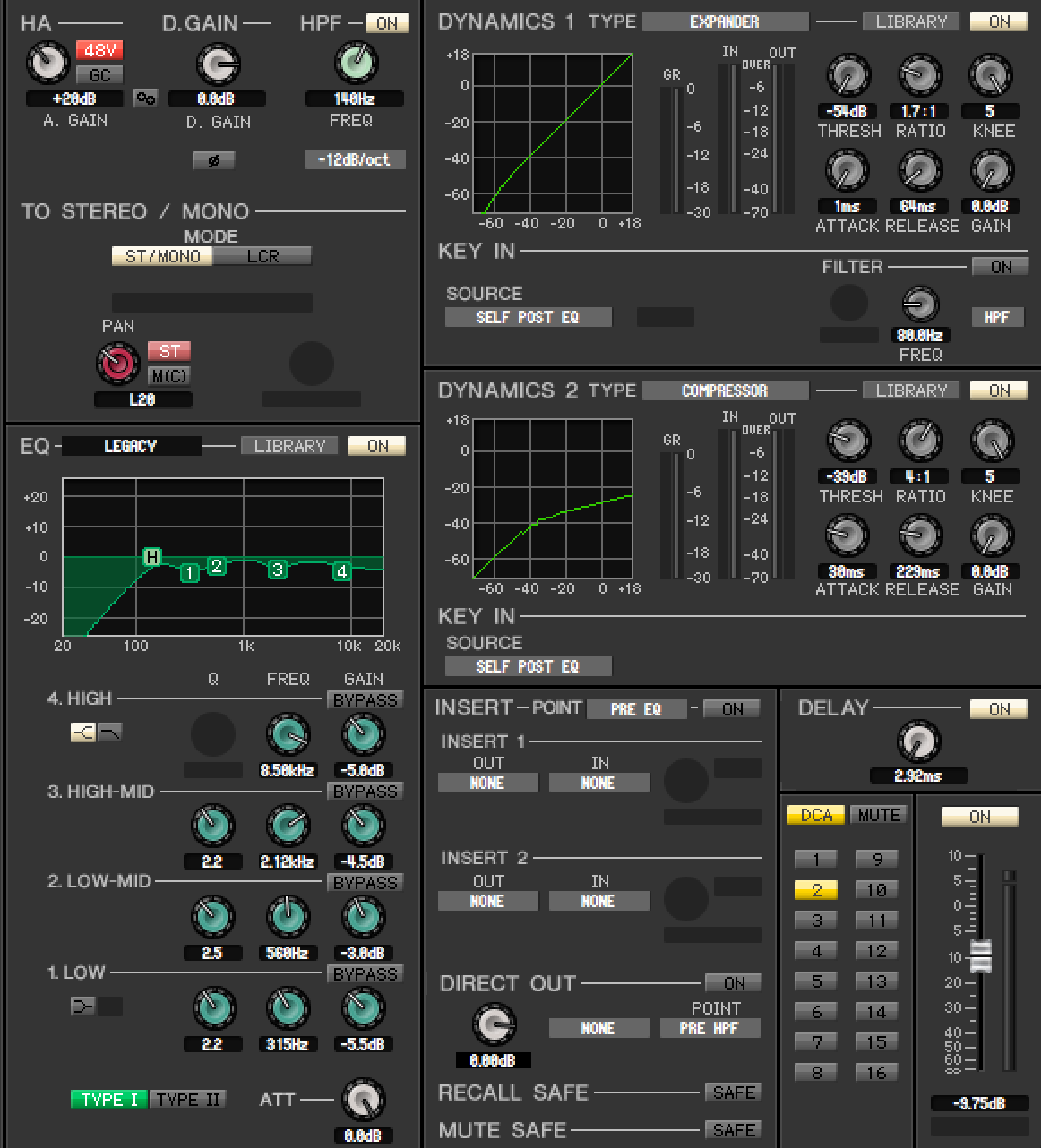Click the EQ ATT knob
The height and width of the screenshot is (1148, 1041).
[x=363, y=1101]
